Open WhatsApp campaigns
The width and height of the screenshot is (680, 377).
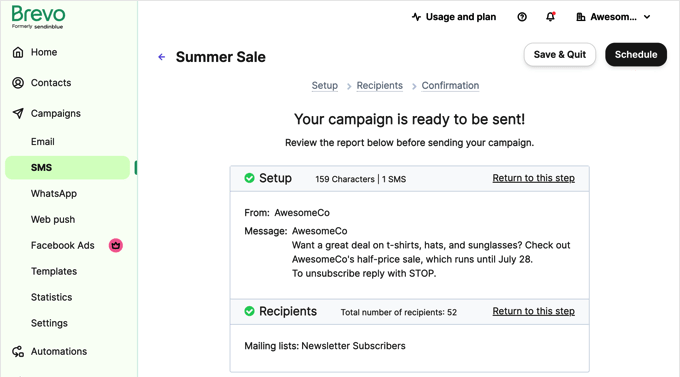pyautogui.click(x=54, y=193)
